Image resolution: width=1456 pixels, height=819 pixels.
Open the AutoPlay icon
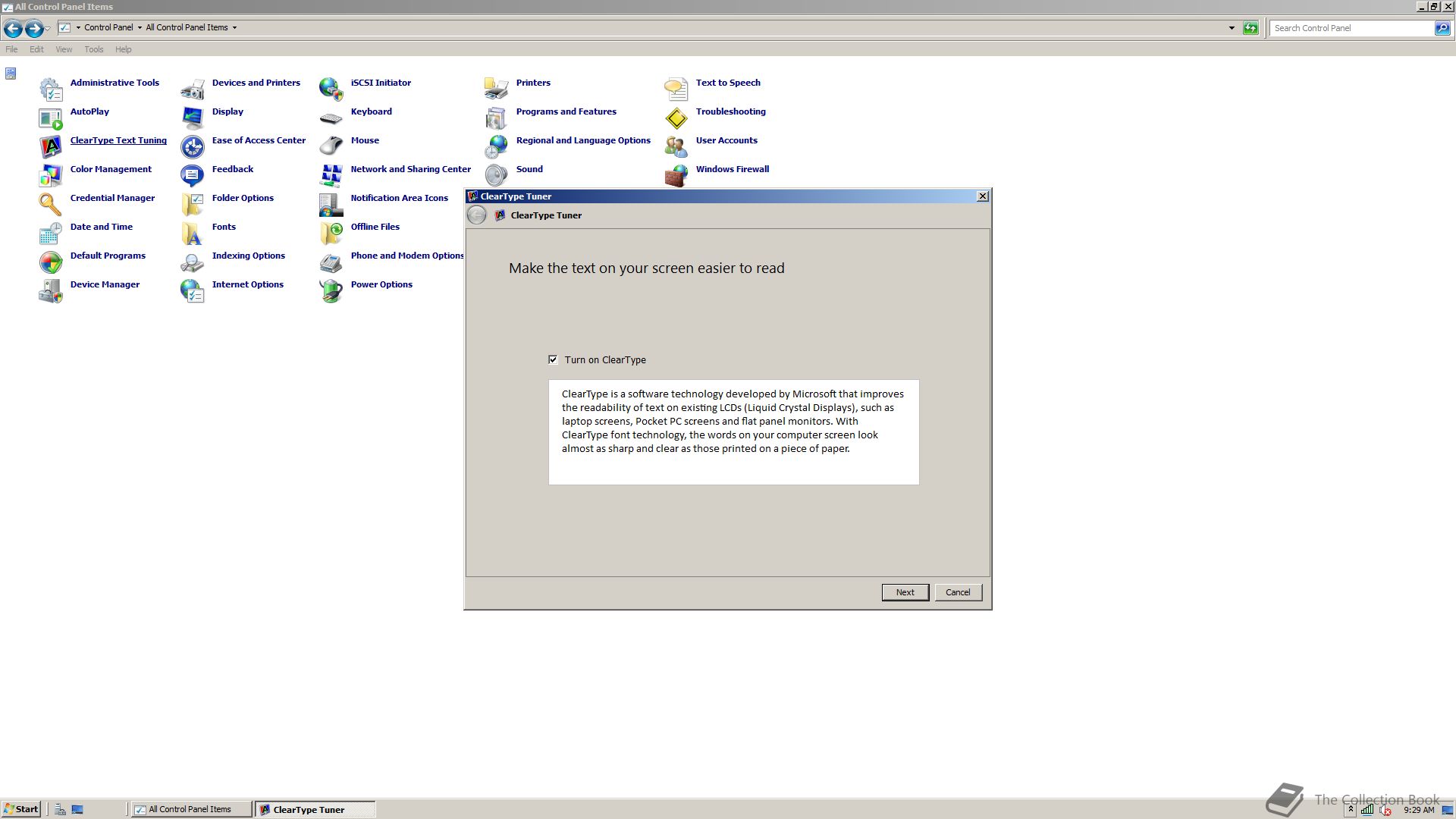(x=51, y=118)
